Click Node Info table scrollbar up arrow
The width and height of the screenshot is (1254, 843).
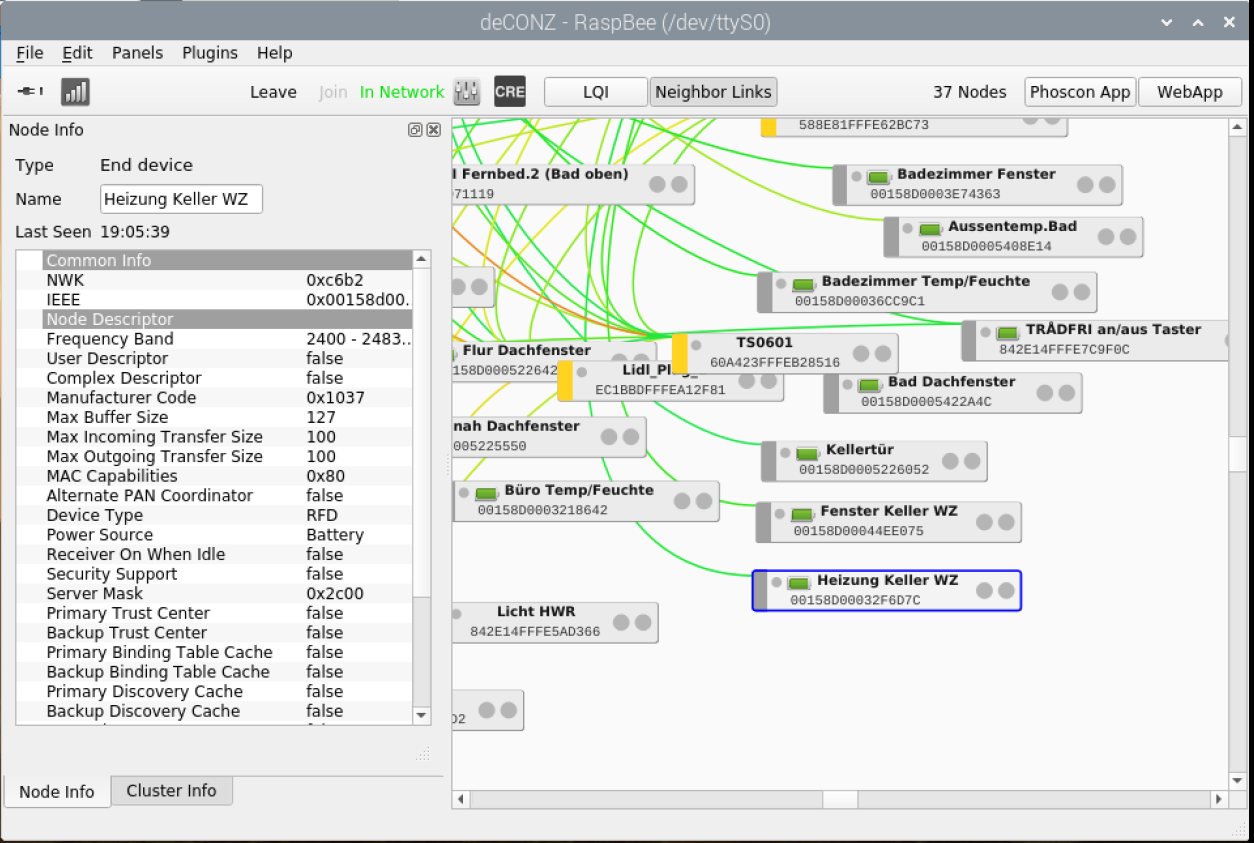(421, 259)
